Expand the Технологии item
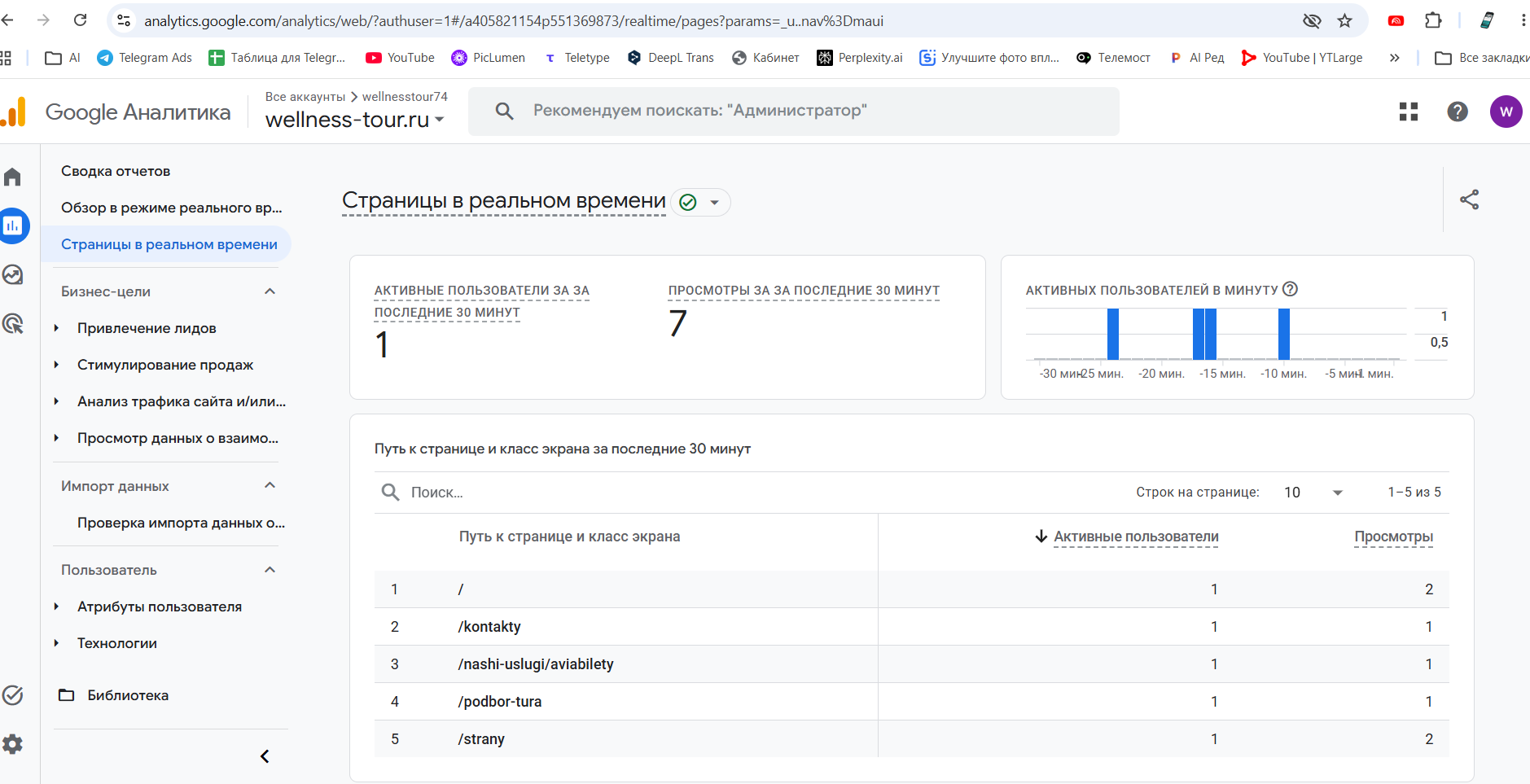Viewport: 1530px width, 784px height. (56, 643)
